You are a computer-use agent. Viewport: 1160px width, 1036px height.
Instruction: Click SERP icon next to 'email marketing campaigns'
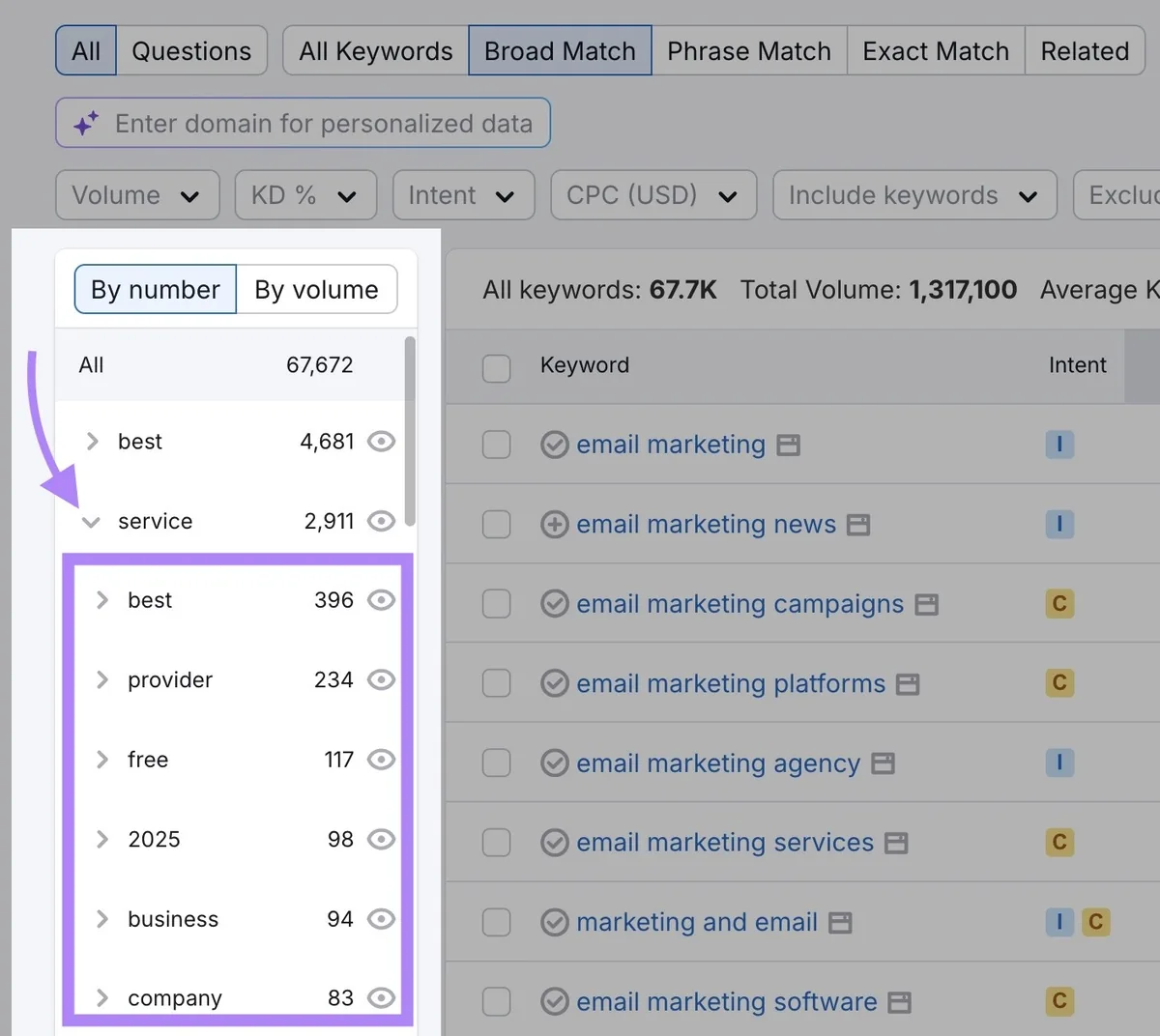927,605
